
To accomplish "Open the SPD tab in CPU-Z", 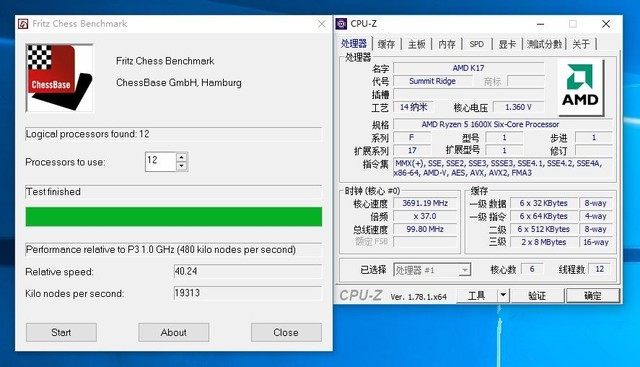I will point(477,44).
